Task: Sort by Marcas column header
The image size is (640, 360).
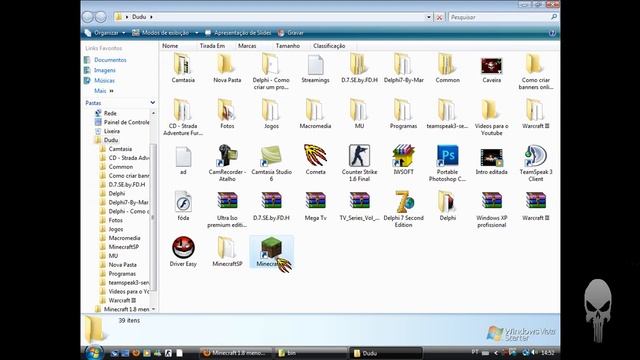Action: coord(247,46)
